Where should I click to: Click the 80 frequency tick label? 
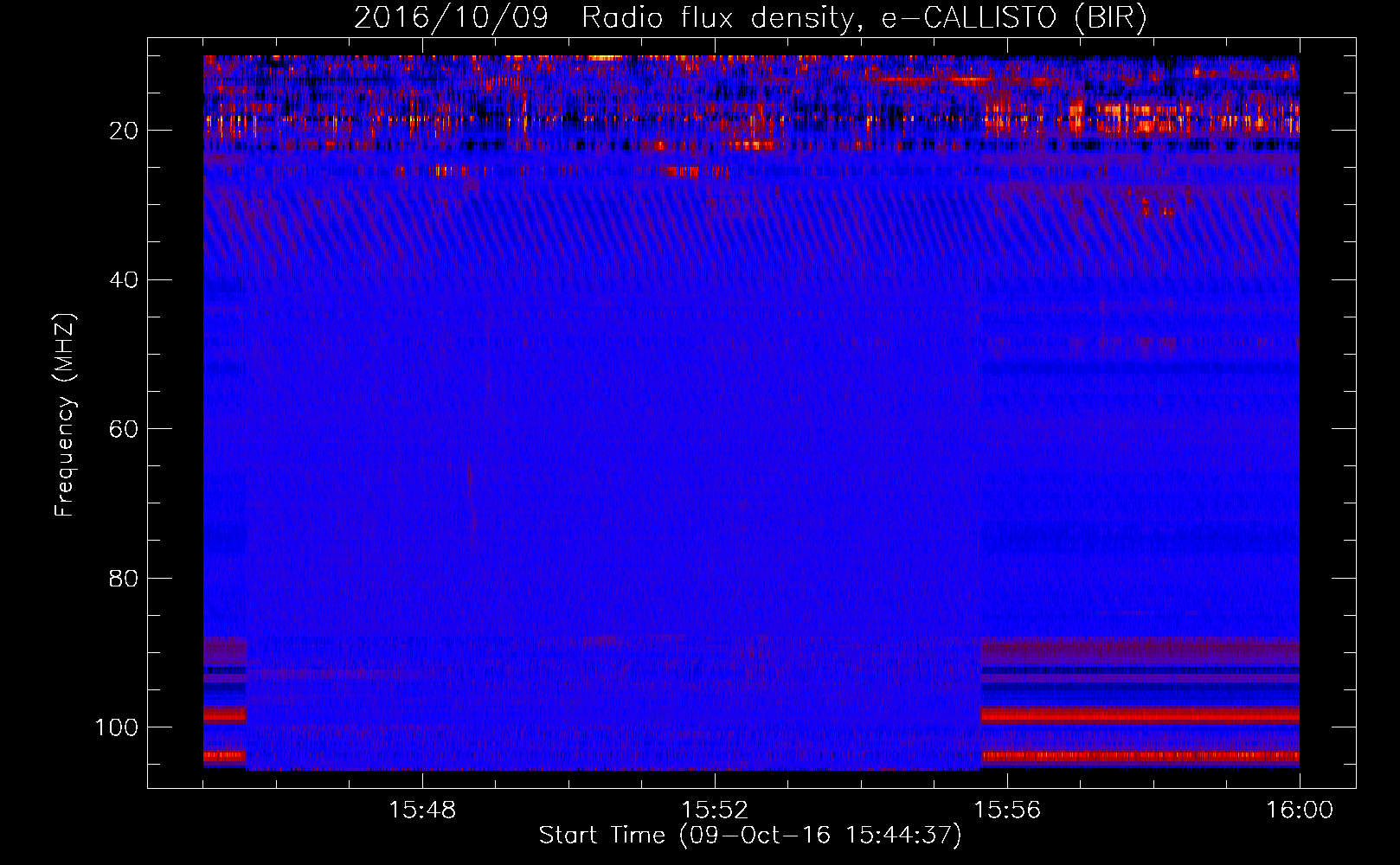(125, 578)
